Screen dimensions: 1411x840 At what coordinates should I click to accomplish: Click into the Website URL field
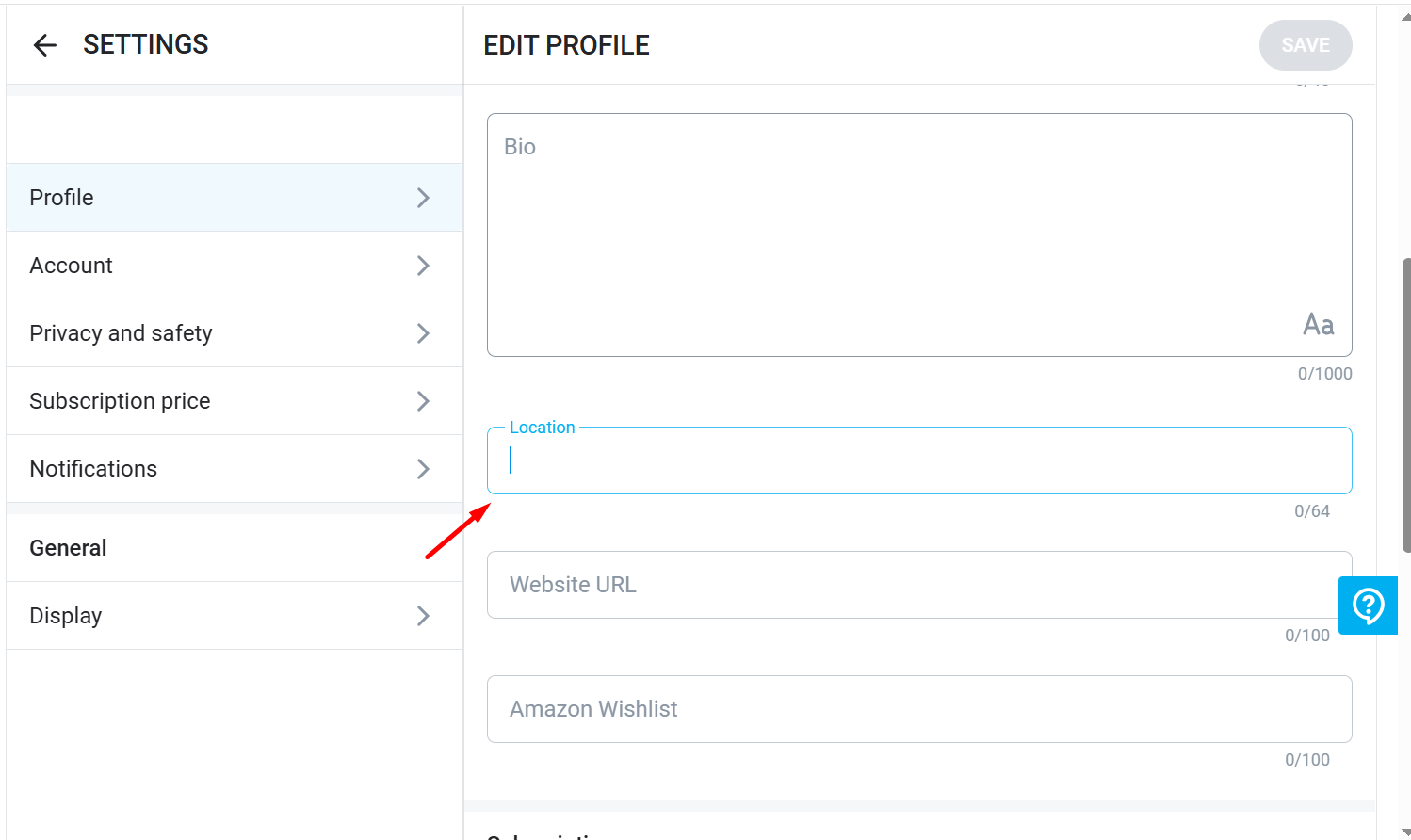[x=919, y=585]
